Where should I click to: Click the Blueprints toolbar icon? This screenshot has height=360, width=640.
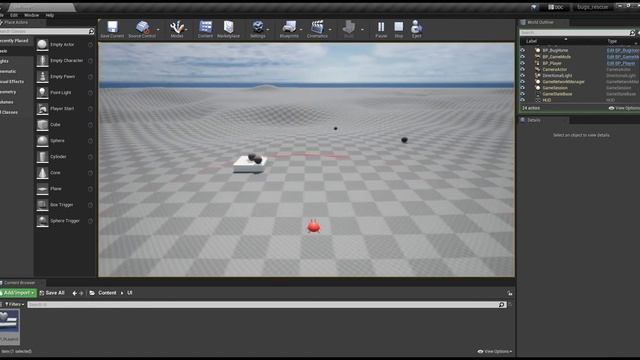coord(289,27)
